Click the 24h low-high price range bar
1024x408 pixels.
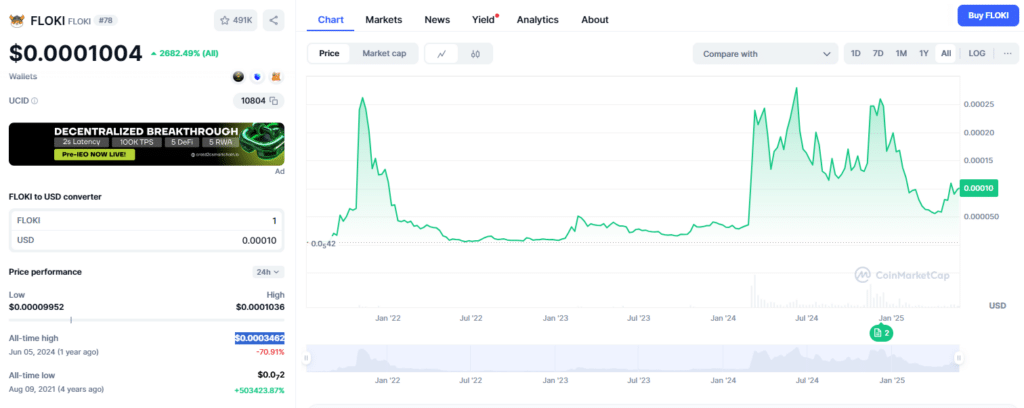pos(147,320)
